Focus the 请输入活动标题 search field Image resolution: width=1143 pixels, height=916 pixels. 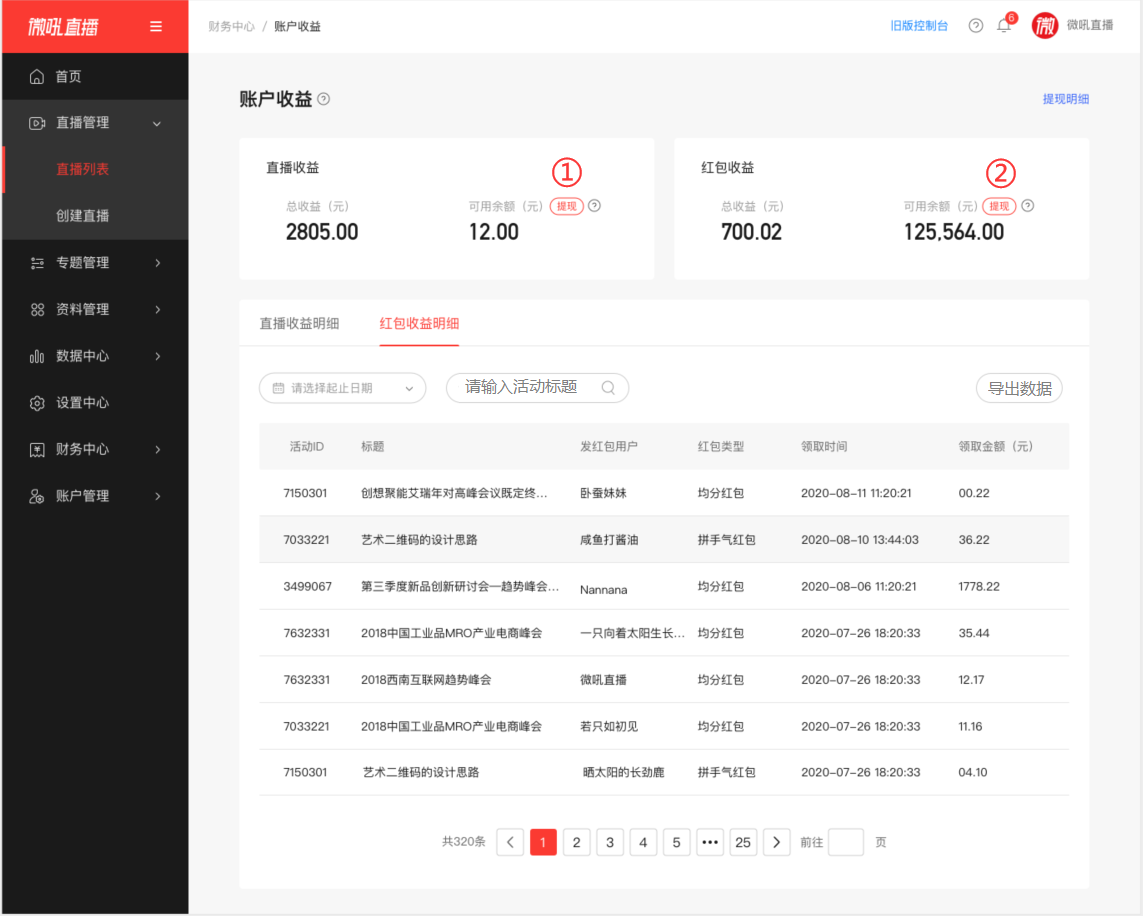tap(537, 388)
